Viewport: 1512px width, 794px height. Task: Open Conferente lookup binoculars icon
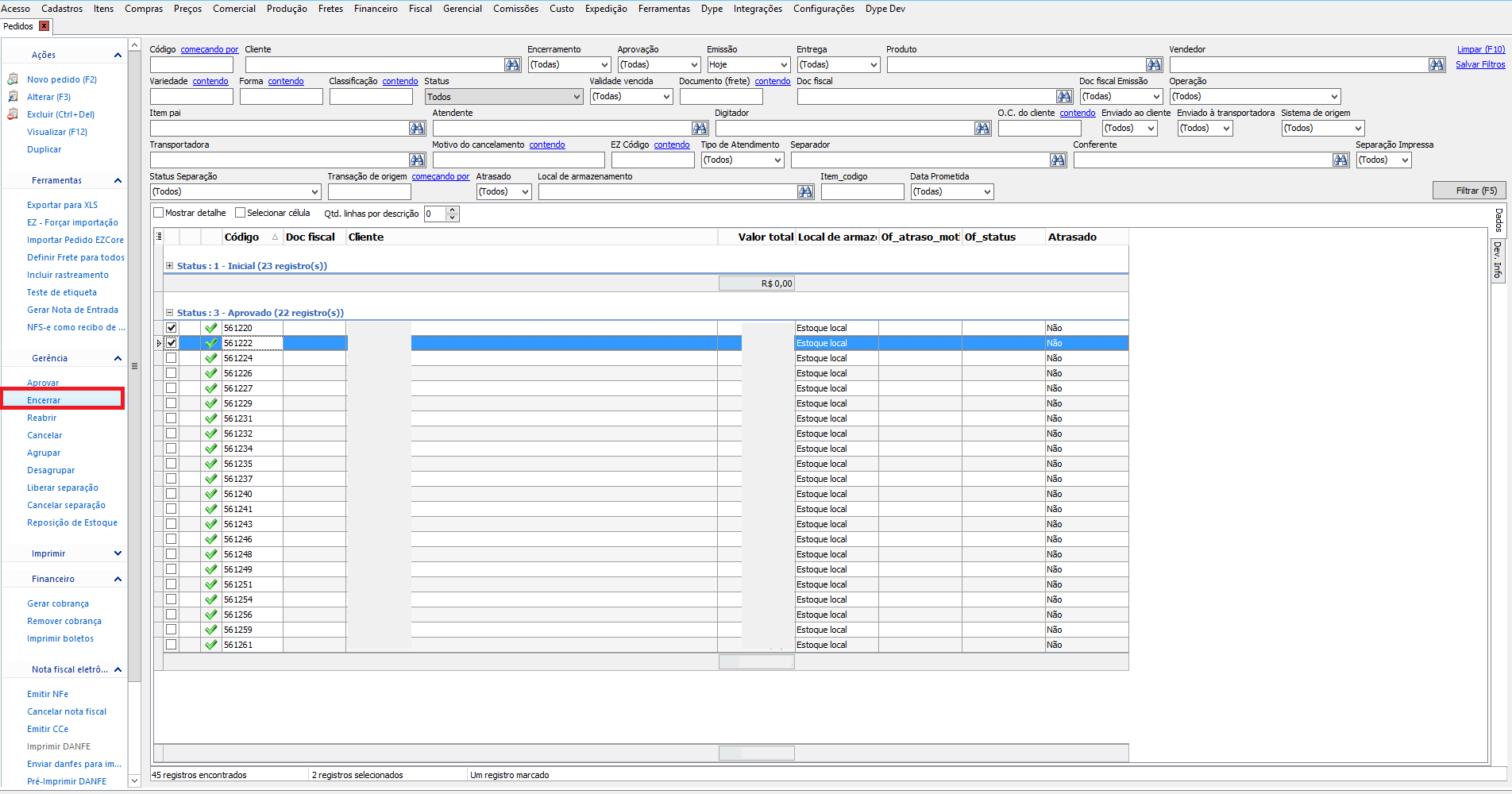coord(1340,160)
